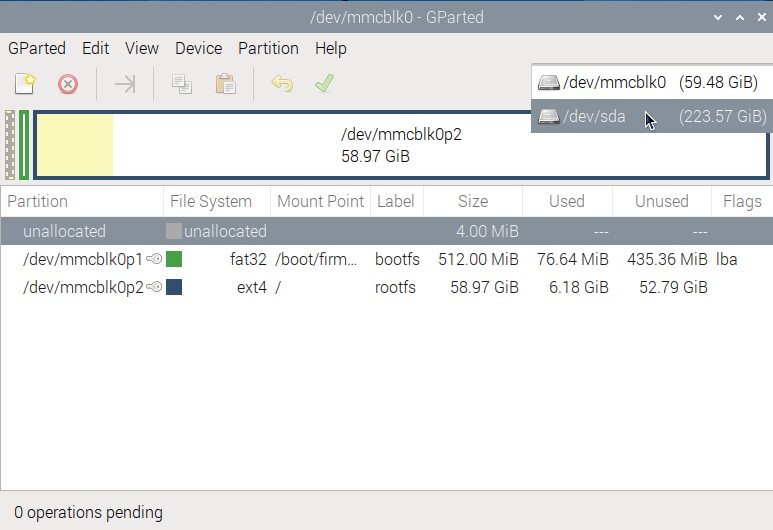Select the /dev/mmcblk0p1 partition row
The width and height of the screenshot is (773, 530).
(386, 259)
